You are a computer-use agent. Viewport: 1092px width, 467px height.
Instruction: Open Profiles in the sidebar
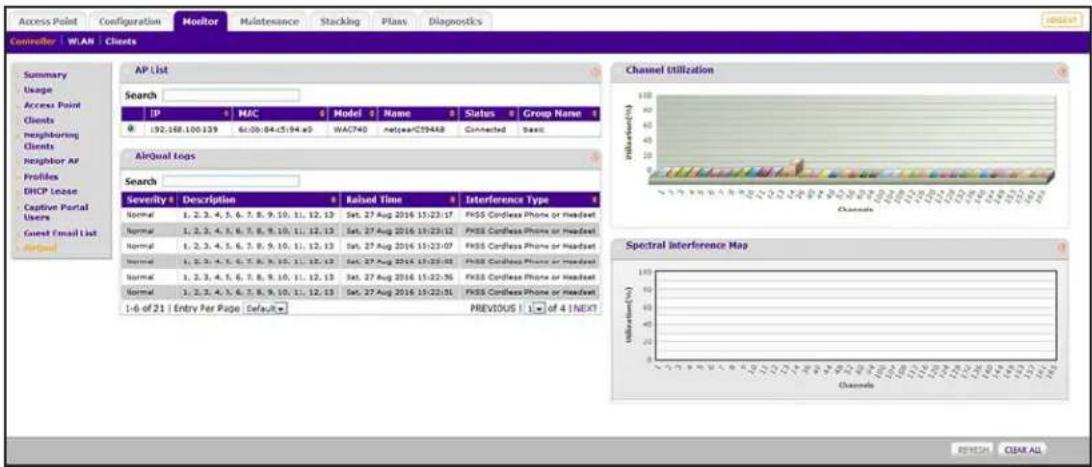click(x=40, y=177)
